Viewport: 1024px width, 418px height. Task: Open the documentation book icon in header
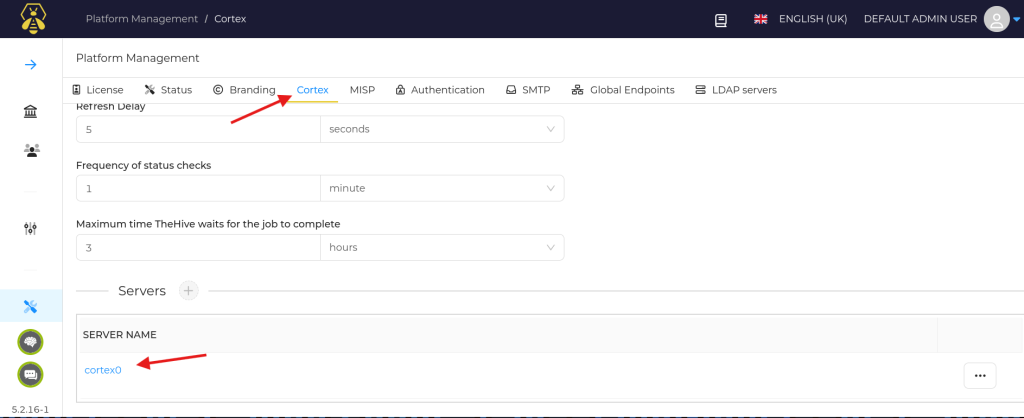[721, 19]
